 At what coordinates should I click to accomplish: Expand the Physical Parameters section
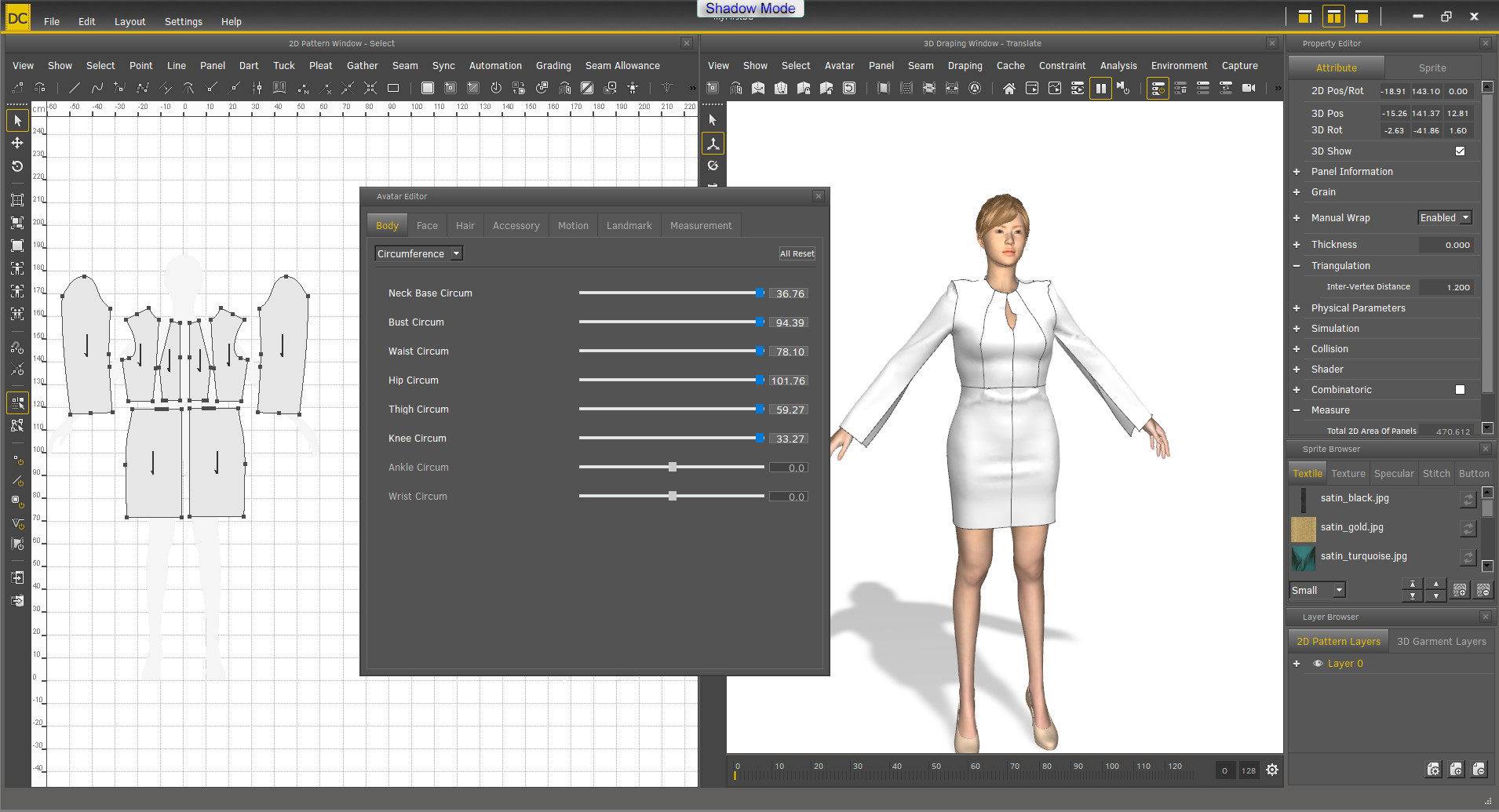point(1297,308)
